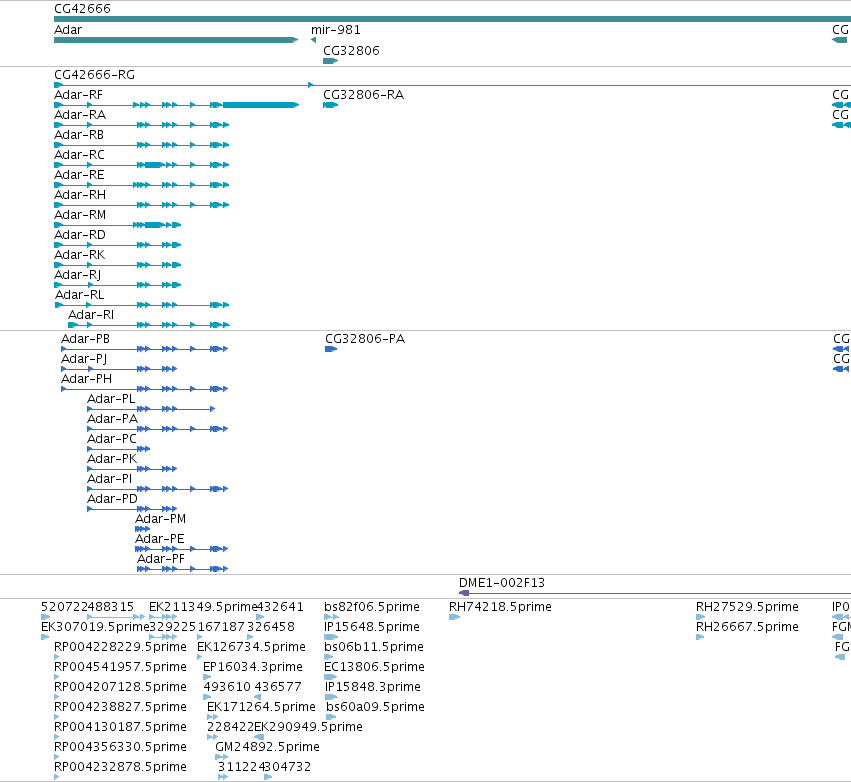Viewport: 851px width, 782px height.
Task: Click the Adar-RJ transcript label
Action: [x=78, y=275]
